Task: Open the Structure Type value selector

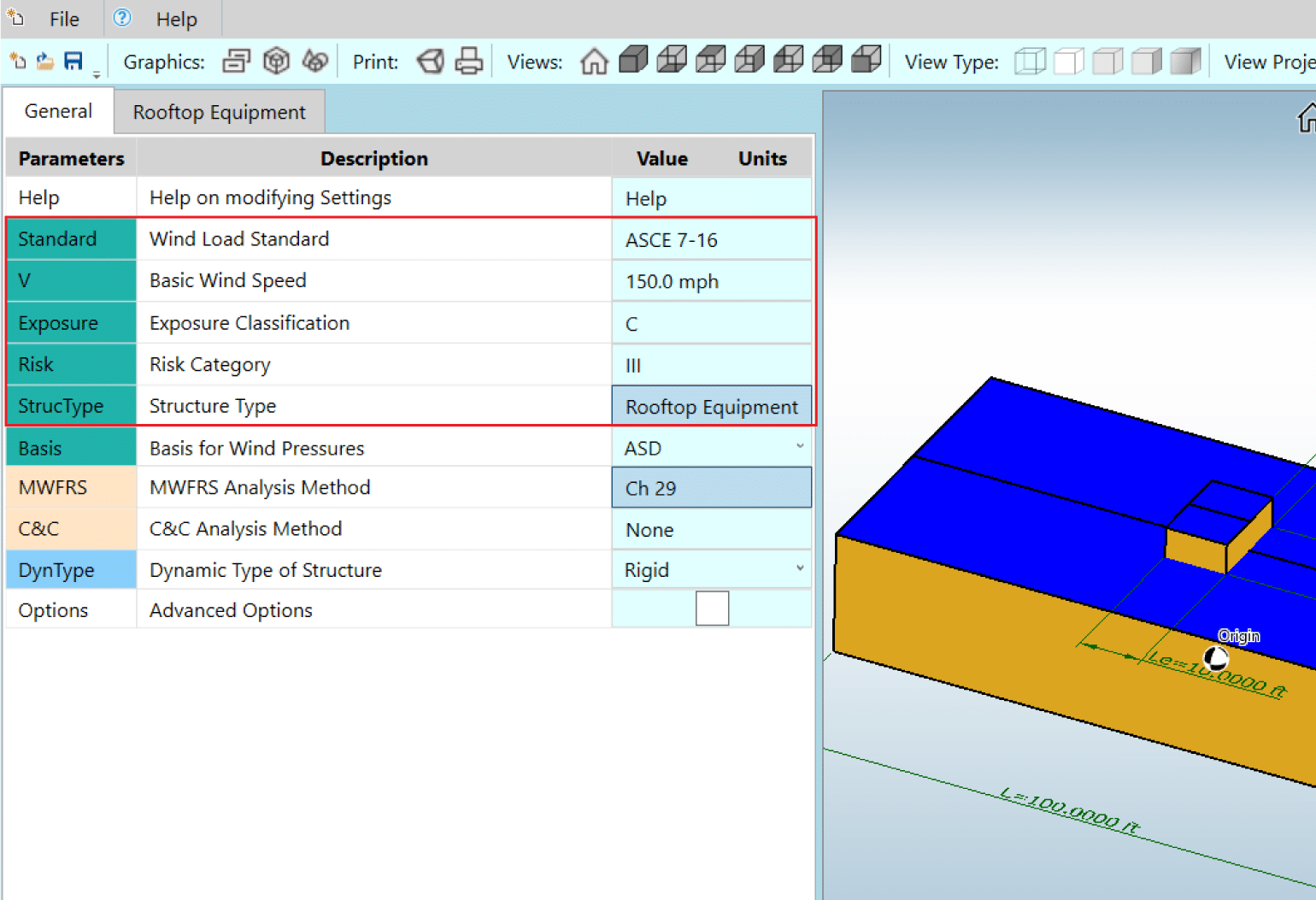Action: 711,407
